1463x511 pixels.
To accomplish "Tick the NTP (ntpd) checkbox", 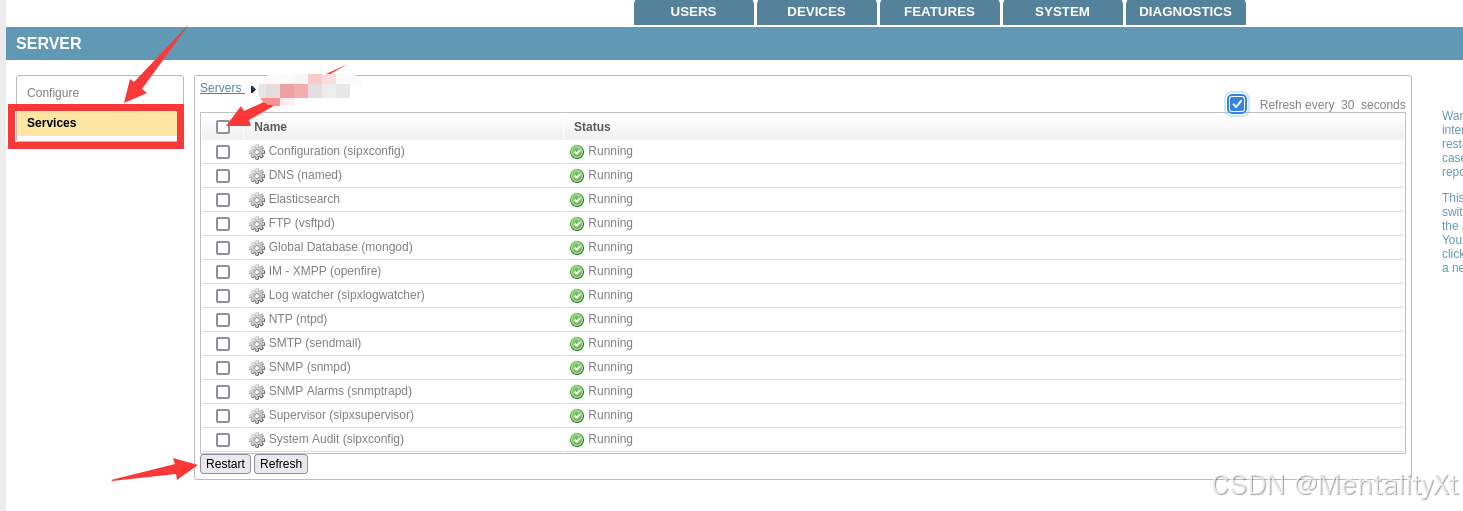I will [x=223, y=320].
